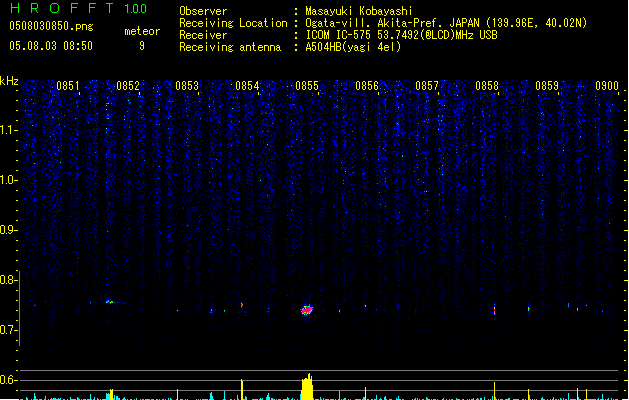Screen dimensions: 629x400
Task: Click the 0853 time marker
Action: 187,86
